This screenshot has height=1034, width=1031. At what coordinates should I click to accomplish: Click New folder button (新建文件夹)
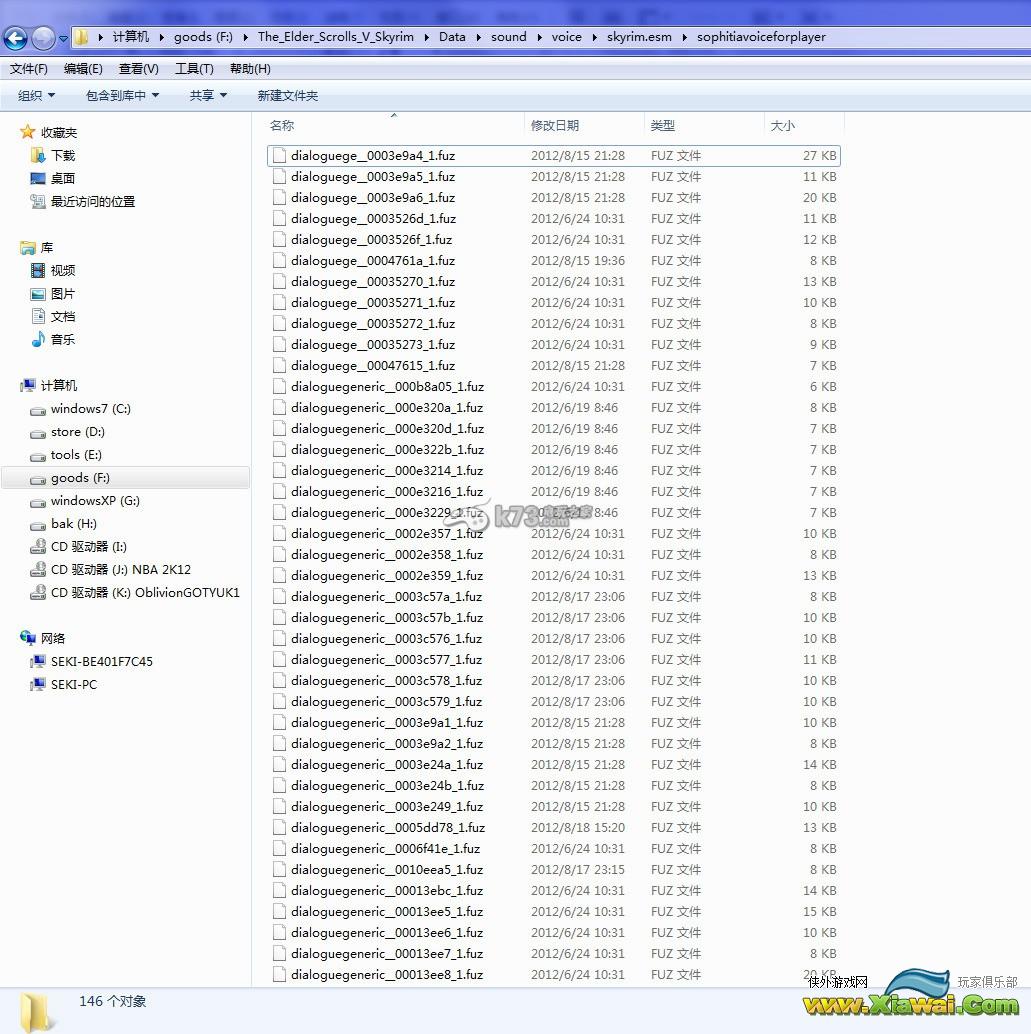point(288,96)
